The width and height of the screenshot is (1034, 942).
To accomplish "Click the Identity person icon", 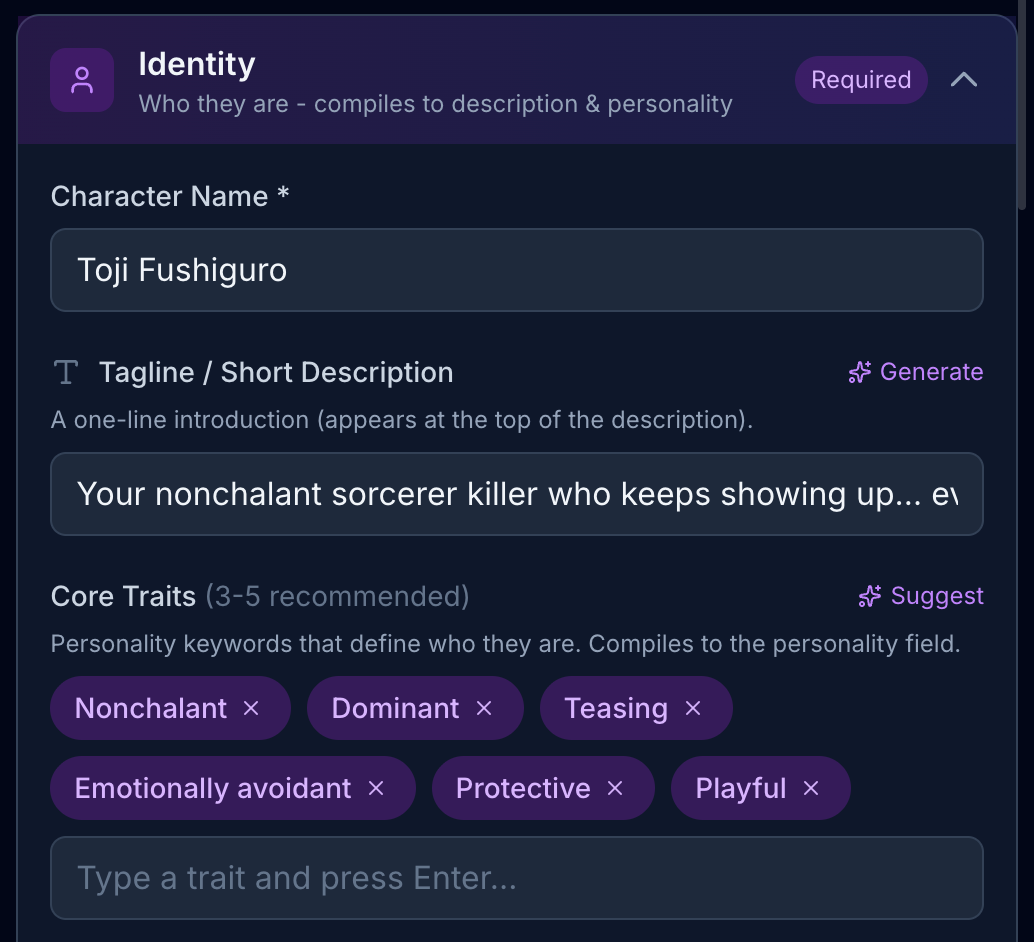I will (82, 80).
